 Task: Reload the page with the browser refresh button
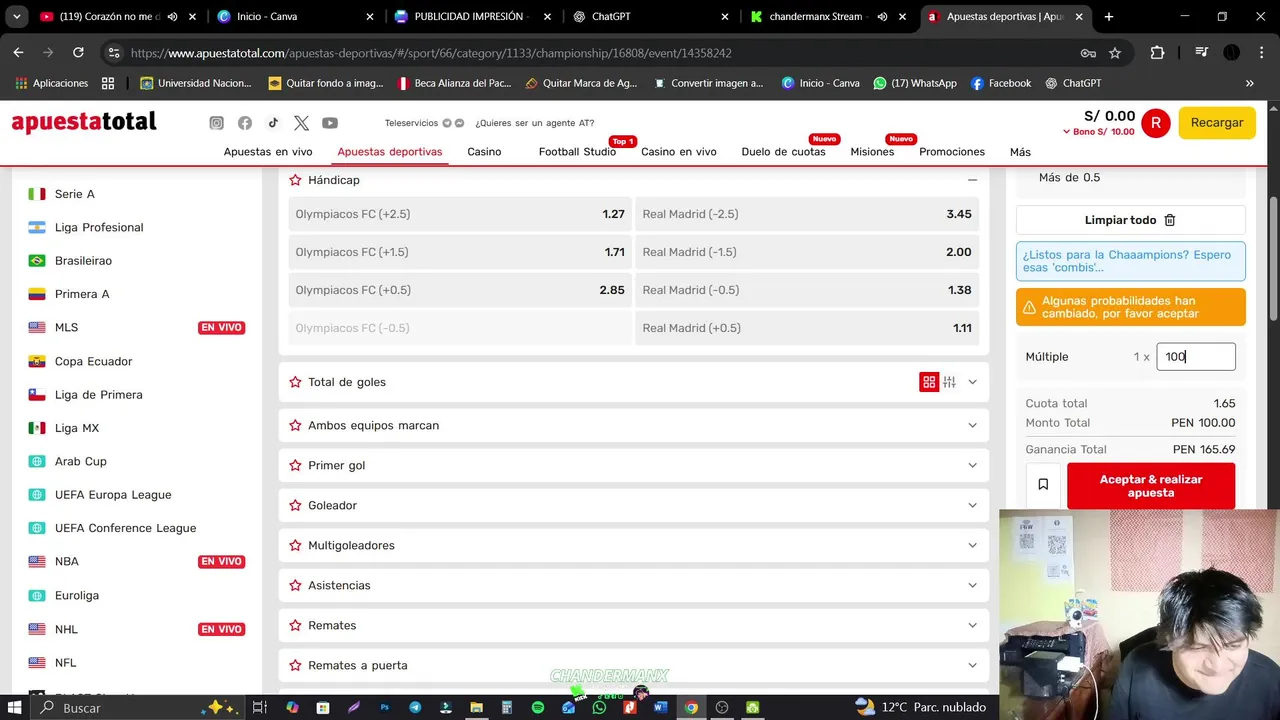pyautogui.click(x=78, y=52)
